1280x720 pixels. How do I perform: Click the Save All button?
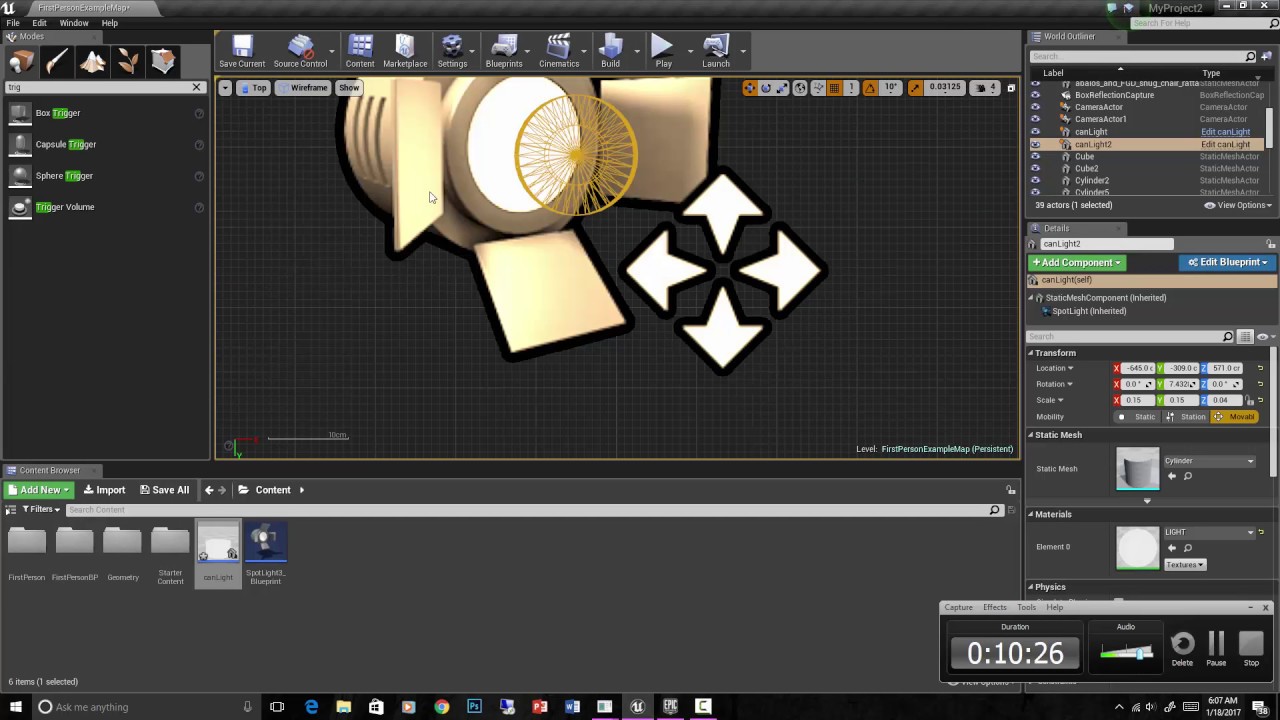coord(164,490)
